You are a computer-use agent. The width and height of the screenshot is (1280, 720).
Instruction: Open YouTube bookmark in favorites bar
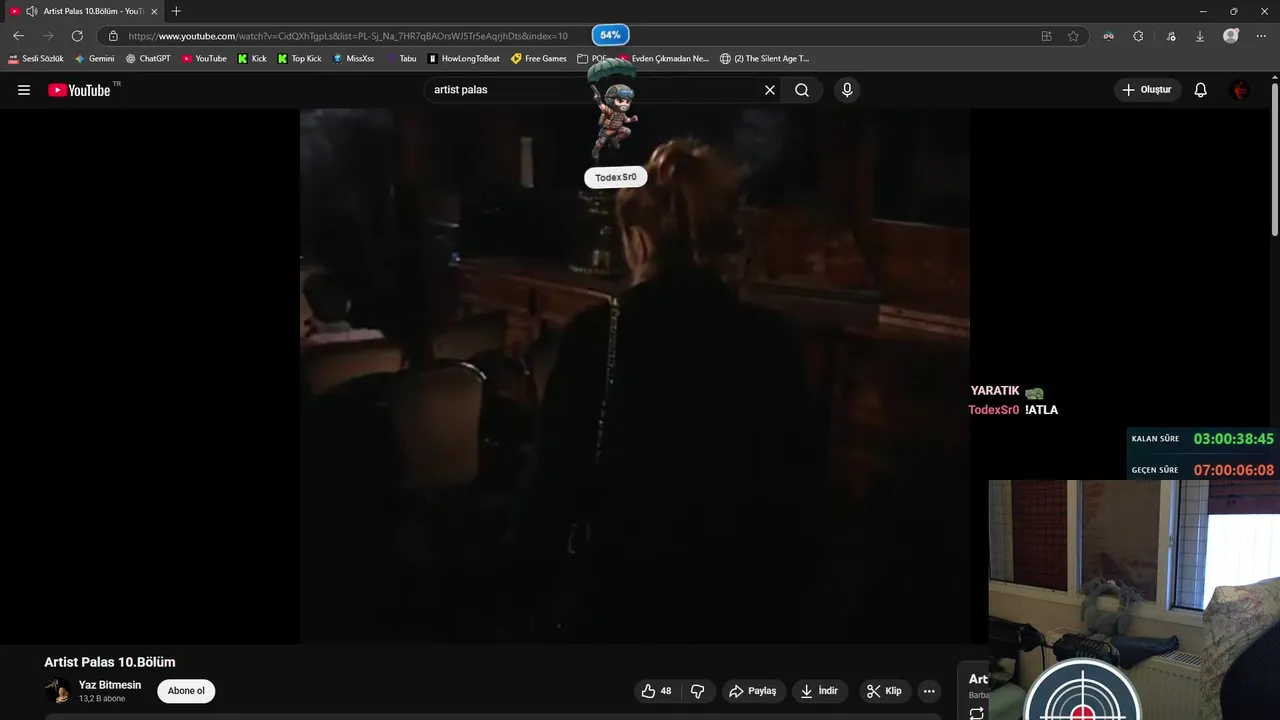pos(204,59)
